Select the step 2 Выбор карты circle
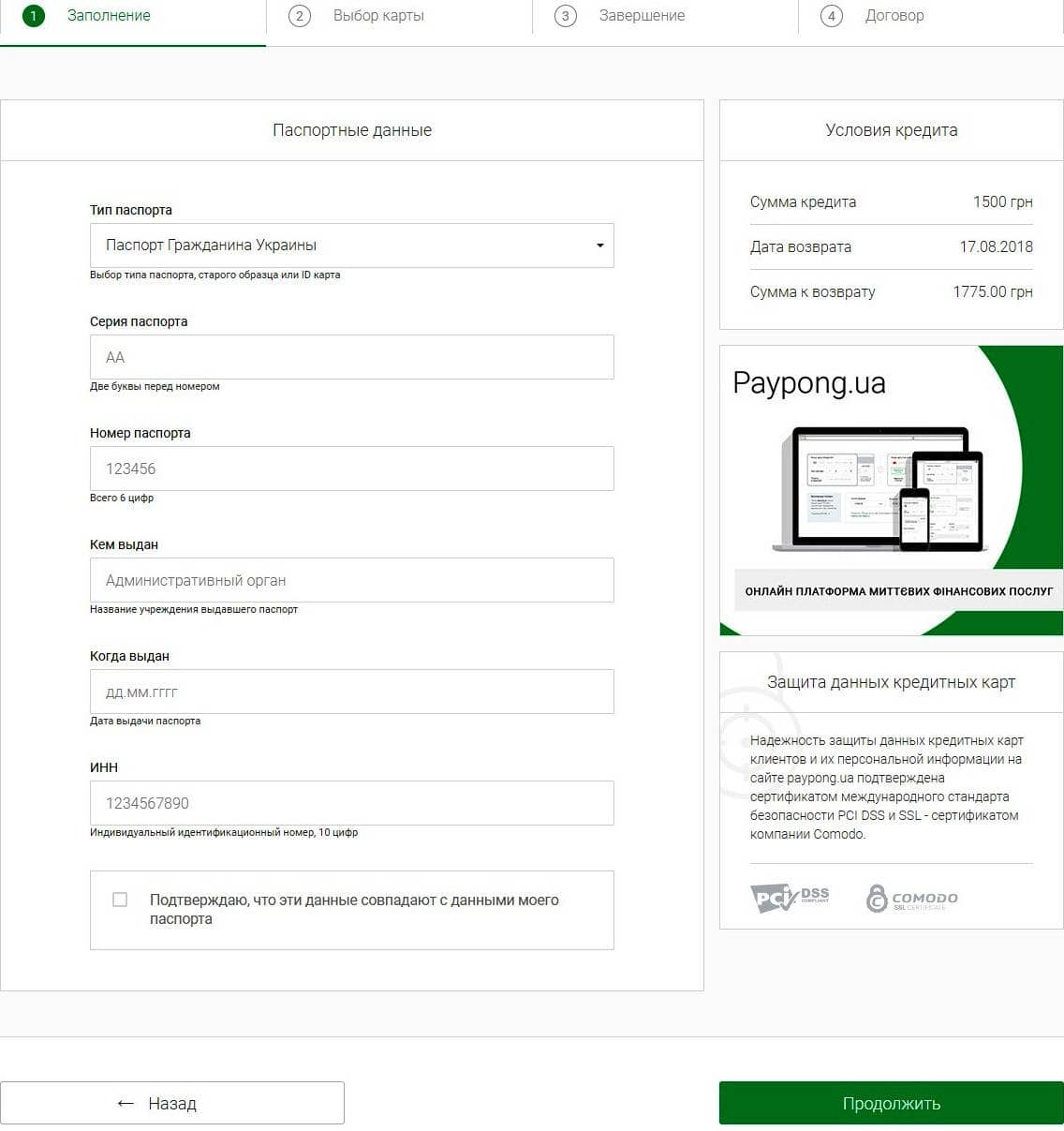Image resolution: width=1064 pixels, height=1131 pixels. click(299, 16)
